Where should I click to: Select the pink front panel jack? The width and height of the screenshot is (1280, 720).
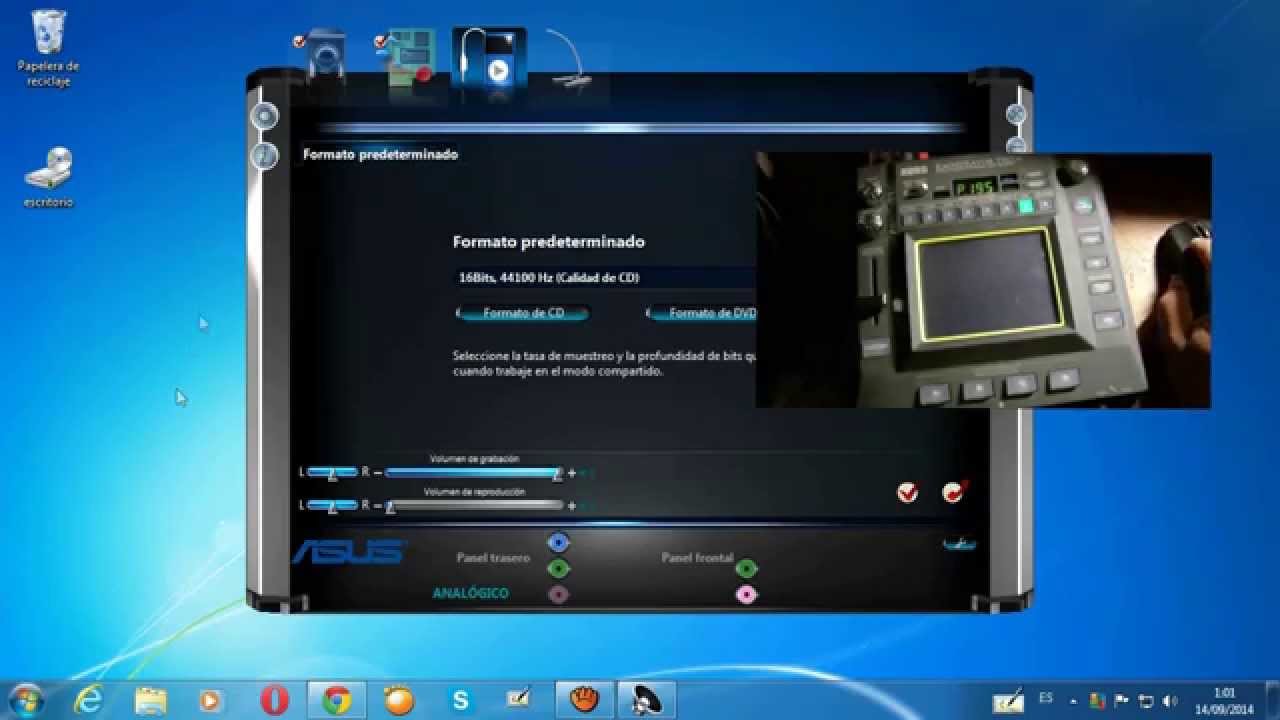(x=745, y=595)
